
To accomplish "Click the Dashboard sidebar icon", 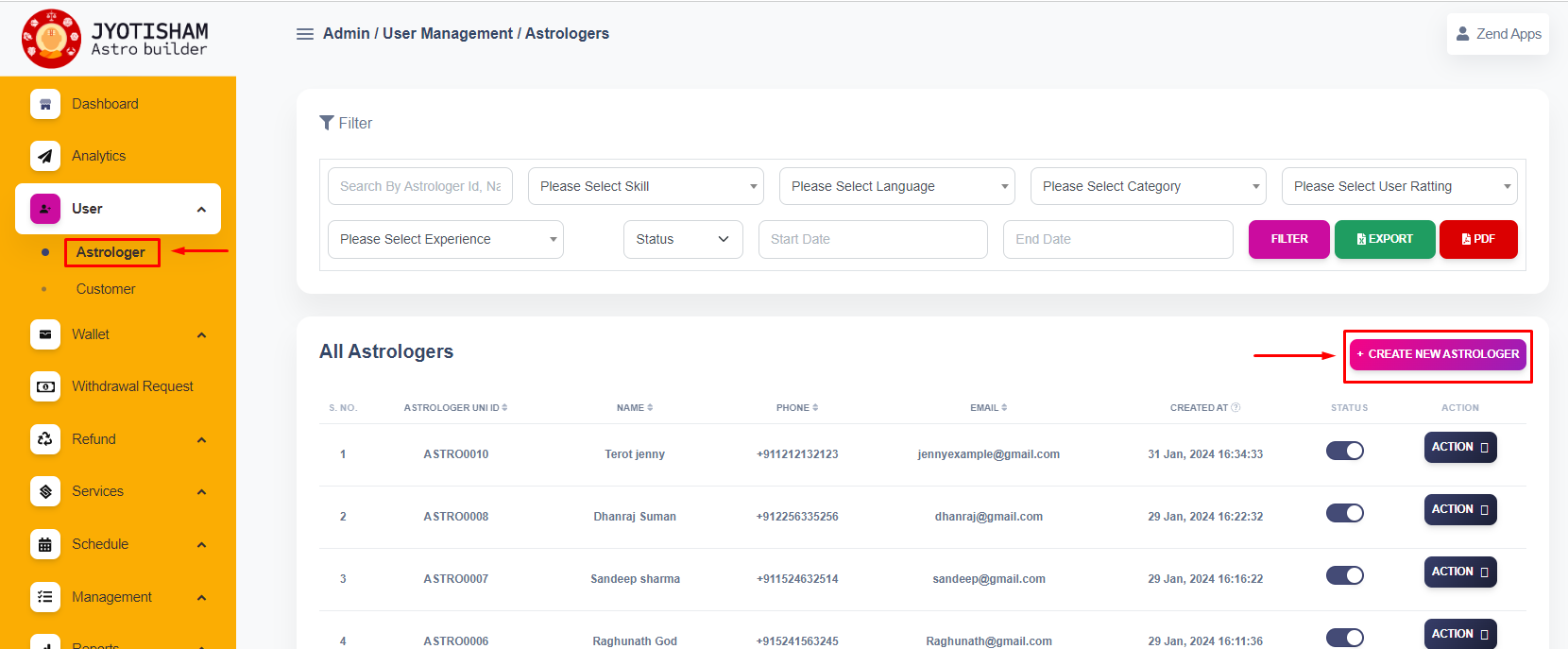I will 44,104.
